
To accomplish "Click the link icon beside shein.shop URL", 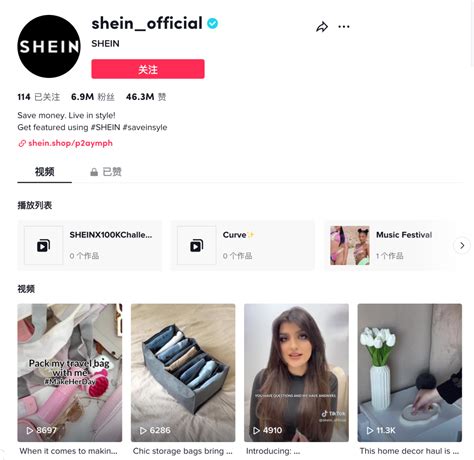I will pyautogui.click(x=22, y=144).
